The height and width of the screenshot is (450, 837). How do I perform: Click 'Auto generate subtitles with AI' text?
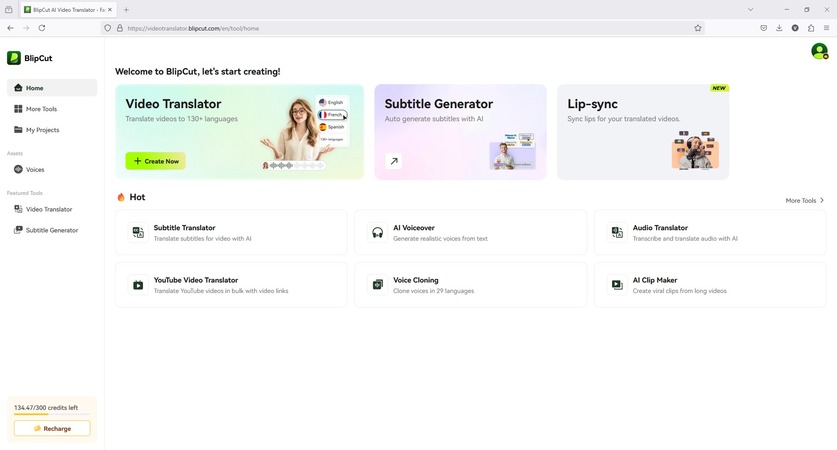coord(433,119)
